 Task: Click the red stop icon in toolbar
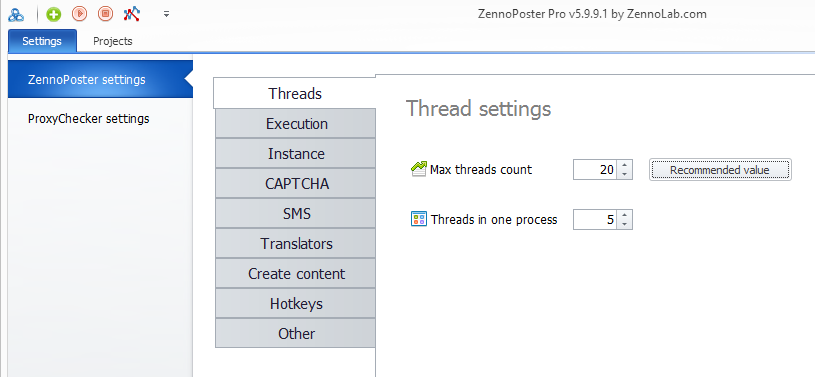pos(106,14)
